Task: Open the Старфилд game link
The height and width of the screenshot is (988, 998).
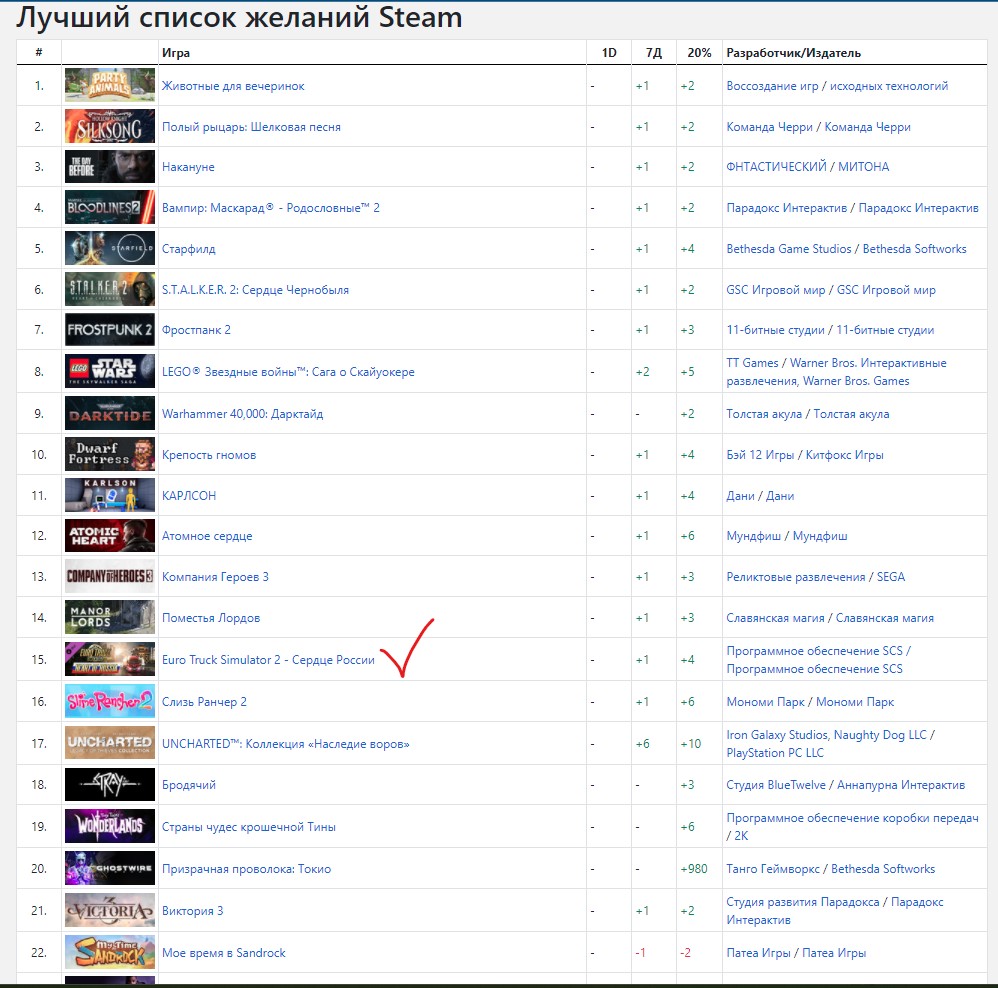Action: pos(188,249)
